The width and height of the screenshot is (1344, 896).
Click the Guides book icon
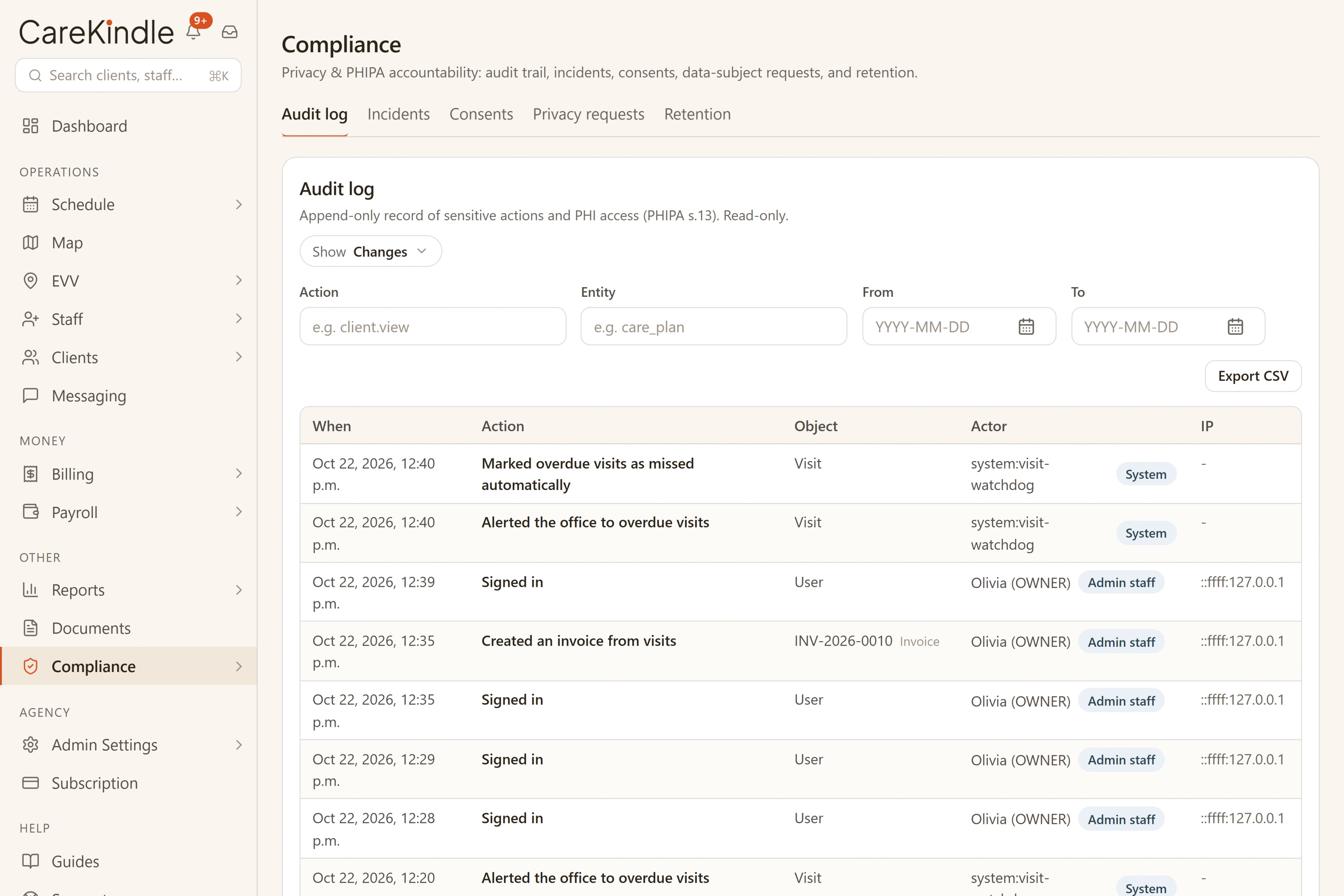click(30, 861)
